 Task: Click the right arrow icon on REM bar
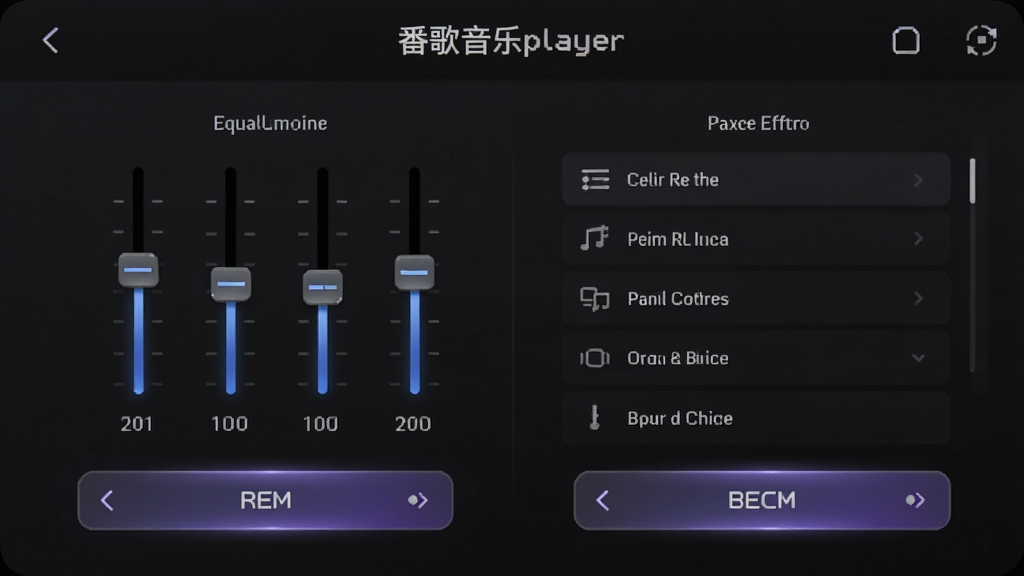(417, 501)
